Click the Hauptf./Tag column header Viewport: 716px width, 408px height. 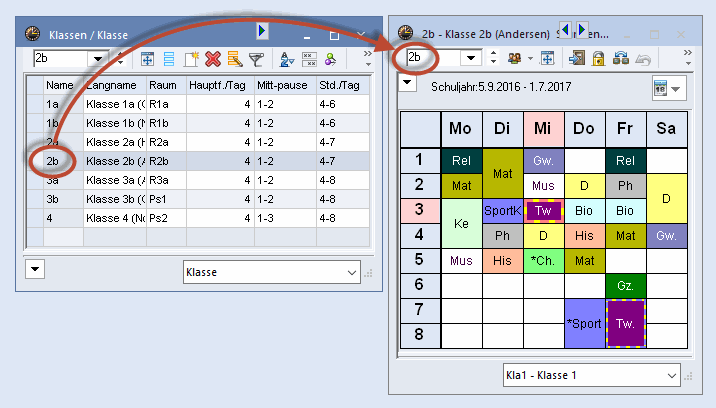(x=220, y=85)
